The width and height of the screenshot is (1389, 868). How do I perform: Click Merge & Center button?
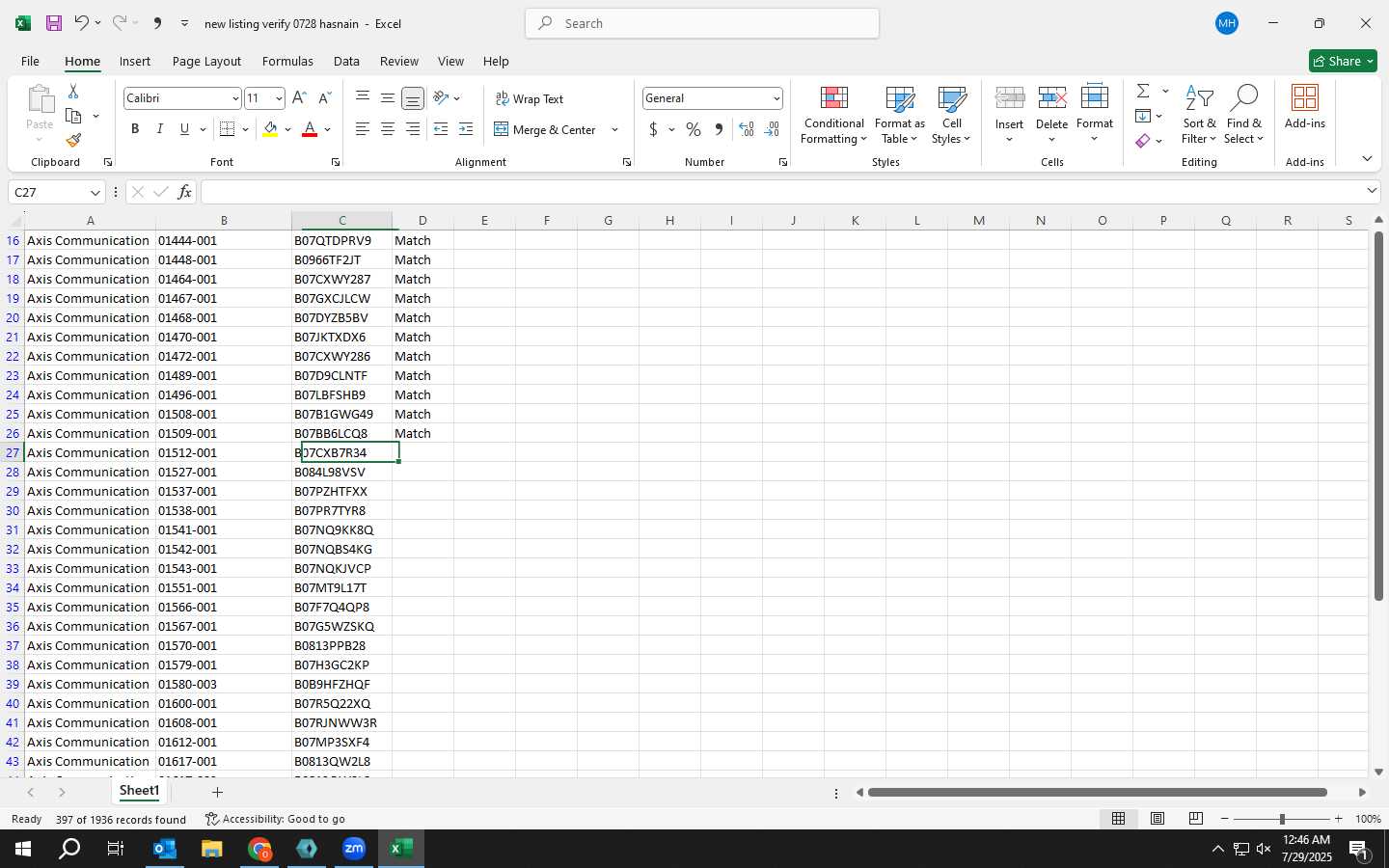click(x=546, y=129)
